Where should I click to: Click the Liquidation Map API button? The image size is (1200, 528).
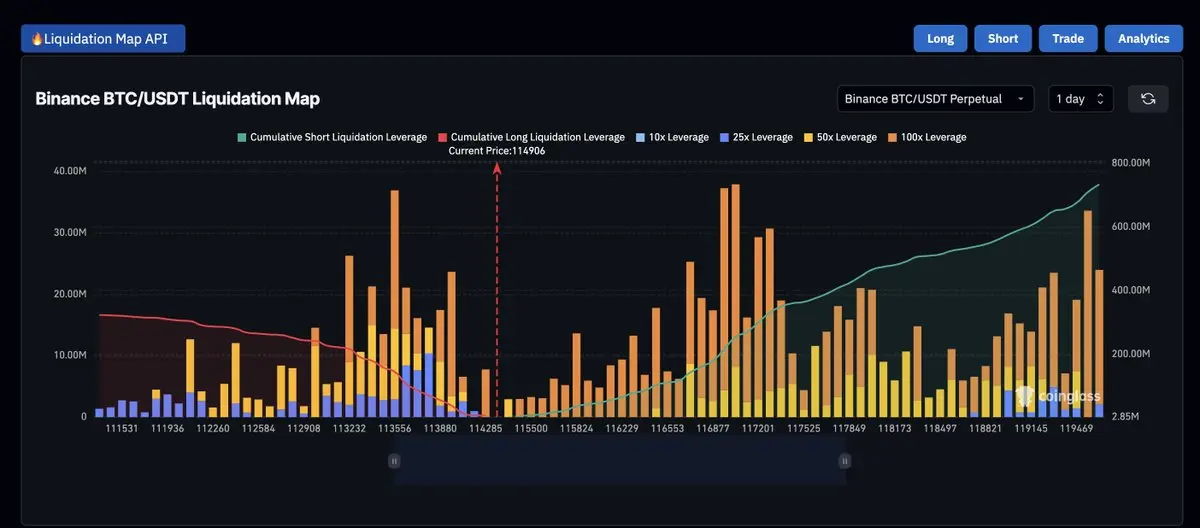[x=103, y=38]
